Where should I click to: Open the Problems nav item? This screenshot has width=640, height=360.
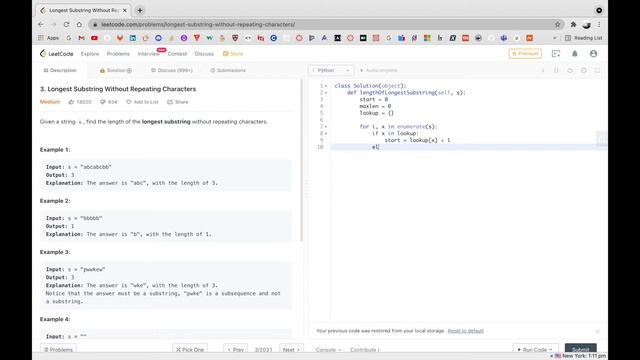[118, 54]
